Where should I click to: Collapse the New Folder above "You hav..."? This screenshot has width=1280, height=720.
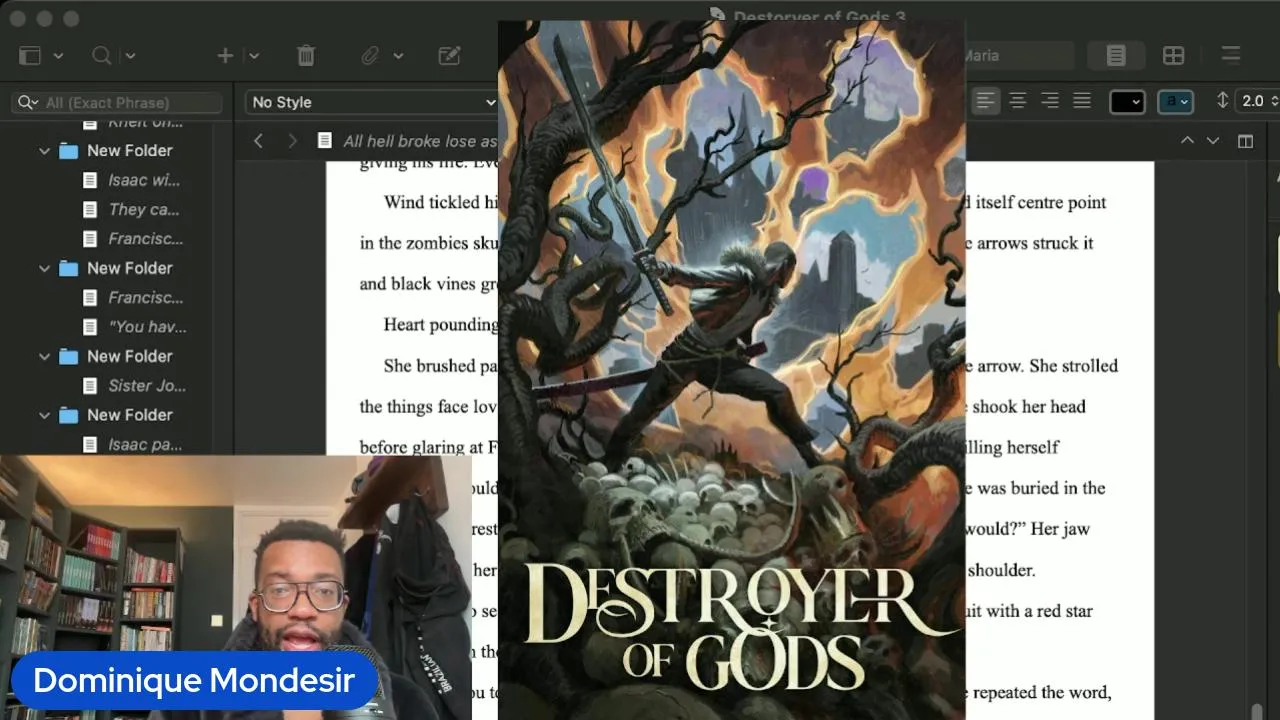[x=44, y=269]
